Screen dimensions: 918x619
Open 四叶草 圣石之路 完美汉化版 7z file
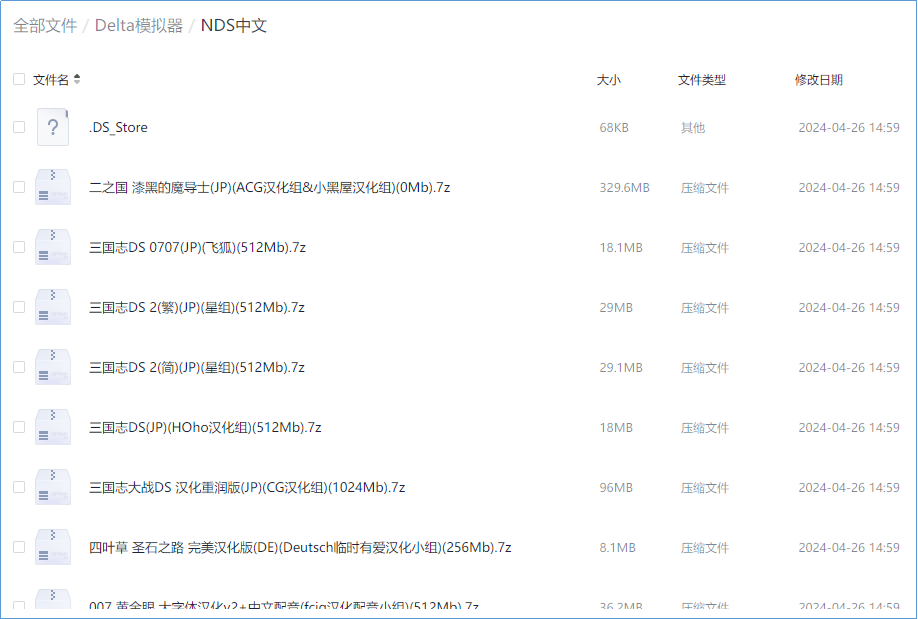[x=300, y=548]
